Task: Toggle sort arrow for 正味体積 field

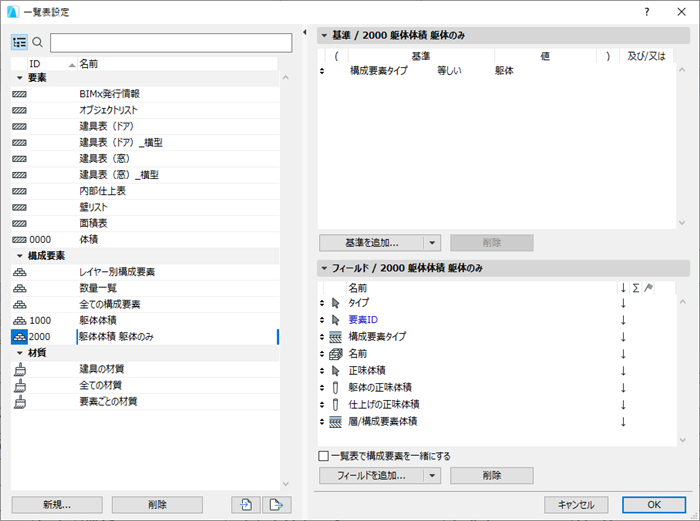Action: (623, 371)
